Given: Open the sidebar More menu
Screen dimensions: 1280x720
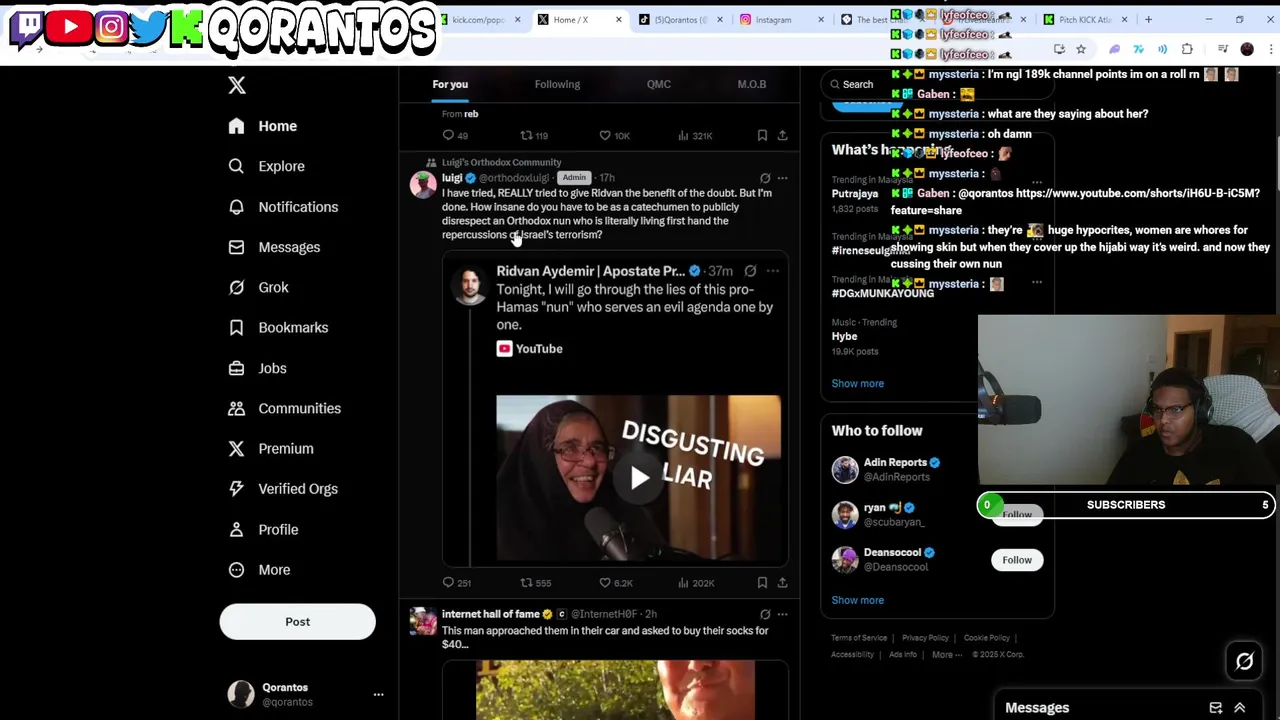Looking at the screenshot, I should coord(259,570).
